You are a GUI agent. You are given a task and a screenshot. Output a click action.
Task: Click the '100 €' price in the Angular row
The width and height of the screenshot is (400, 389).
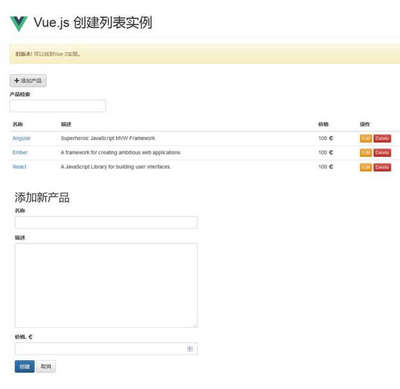(326, 138)
